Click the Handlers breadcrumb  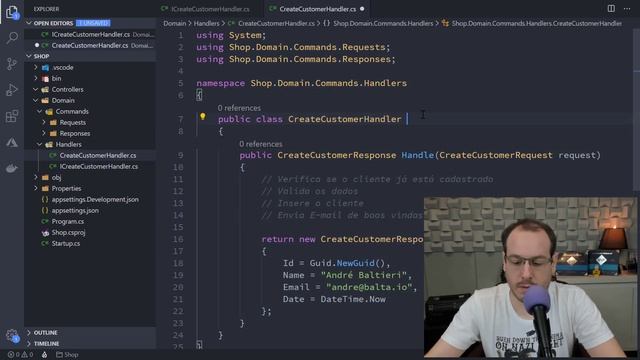coord(206,24)
